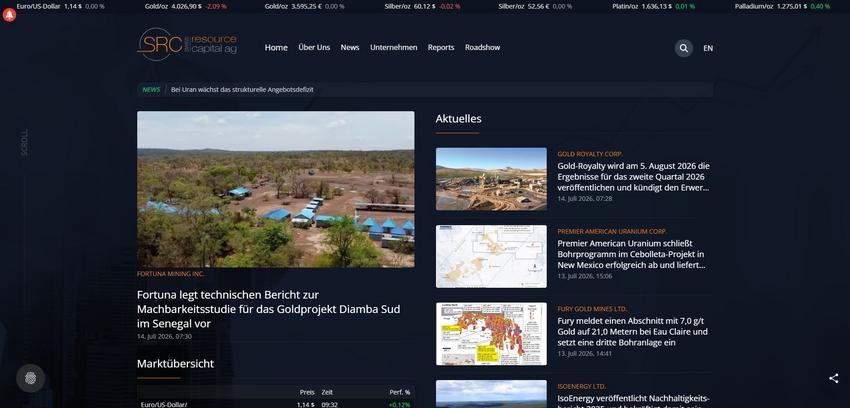The height and width of the screenshot is (408, 850).
Task: Read the Gold-Royalty second quarter results article
Action: click(x=633, y=177)
